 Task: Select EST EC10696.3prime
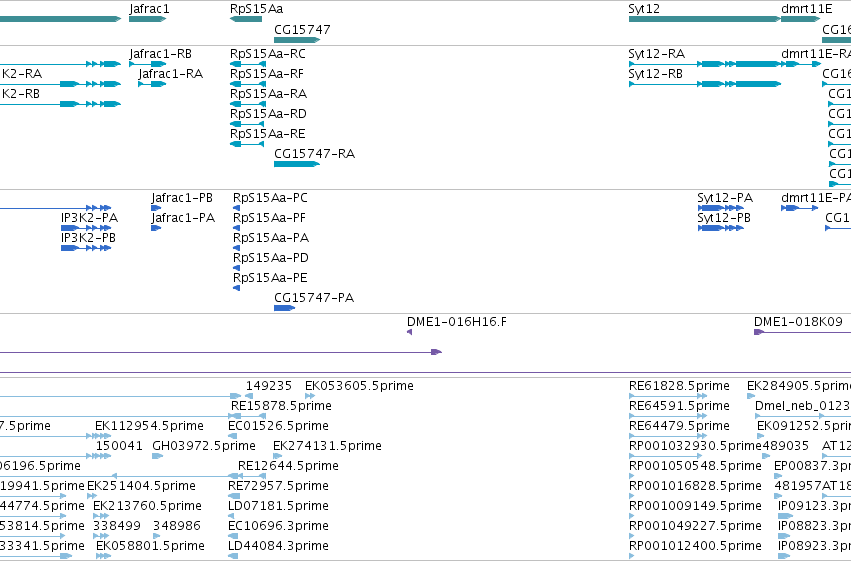click(x=231, y=536)
